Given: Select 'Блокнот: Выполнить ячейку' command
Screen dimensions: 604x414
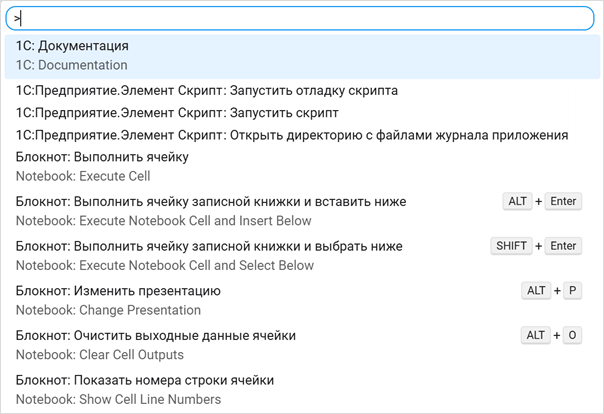Looking at the screenshot, I should coord(102,157).
